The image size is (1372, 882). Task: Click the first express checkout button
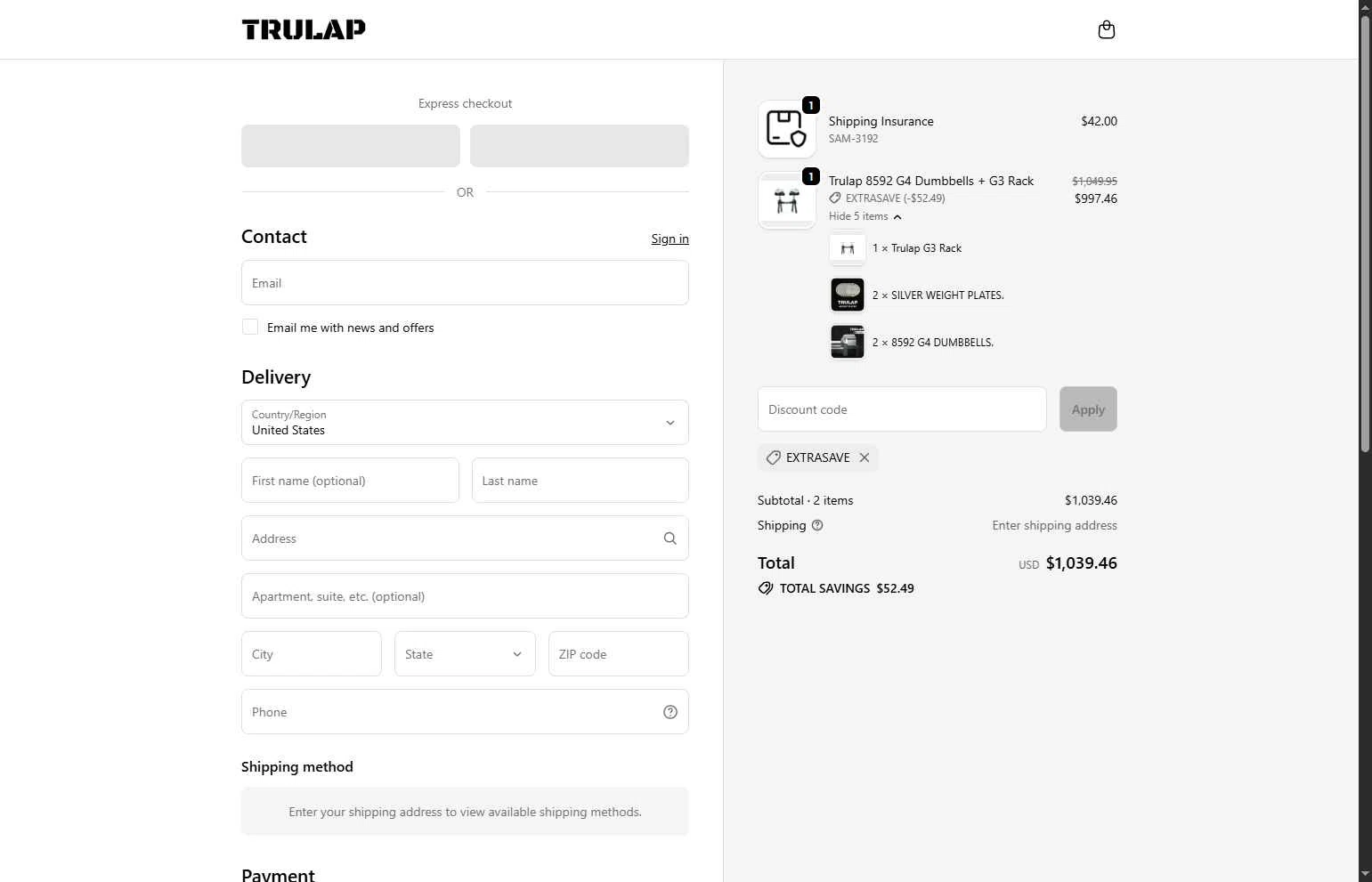(x=351, y=146)
